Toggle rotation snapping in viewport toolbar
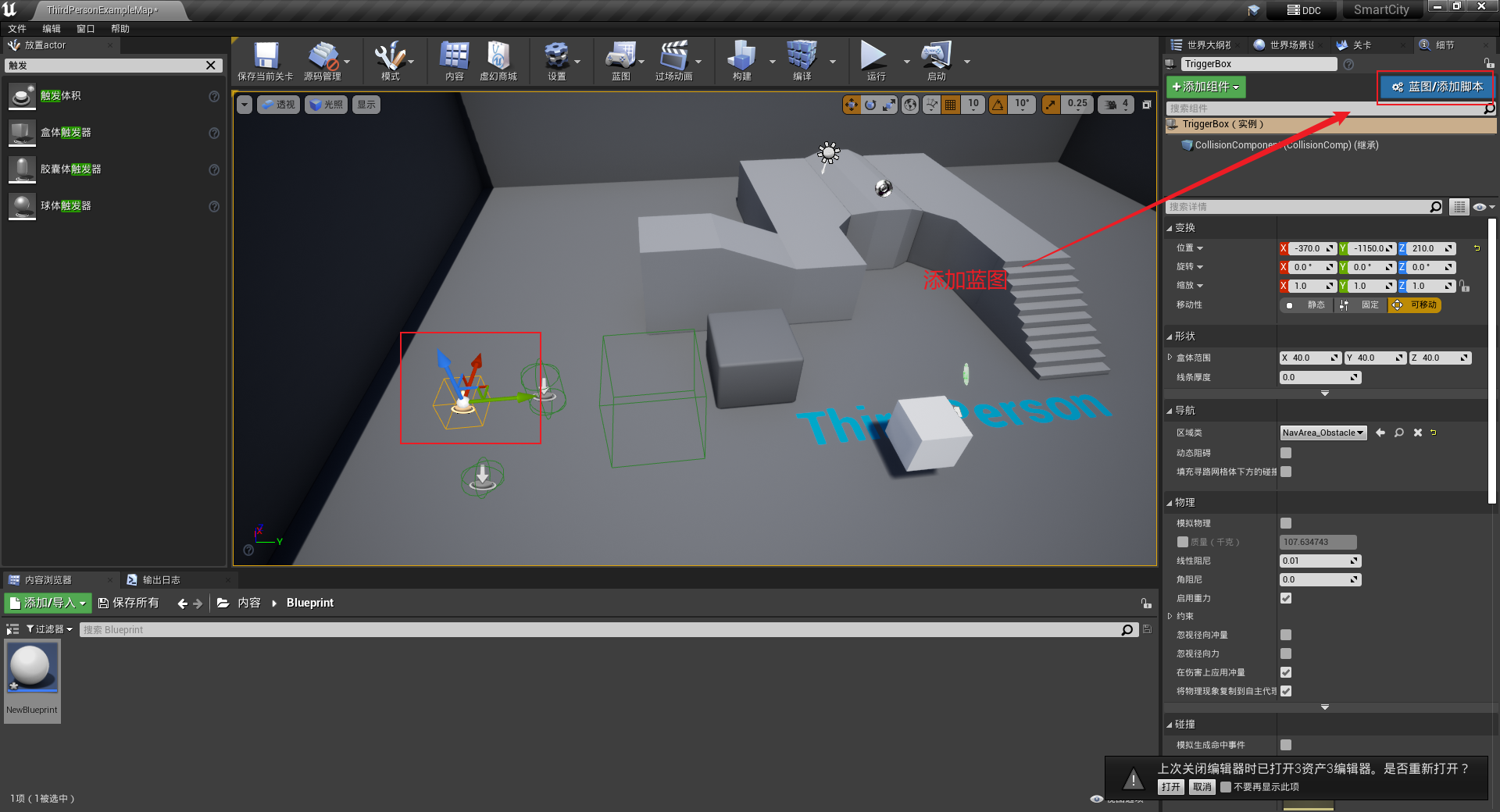 [x=998, y=105]
